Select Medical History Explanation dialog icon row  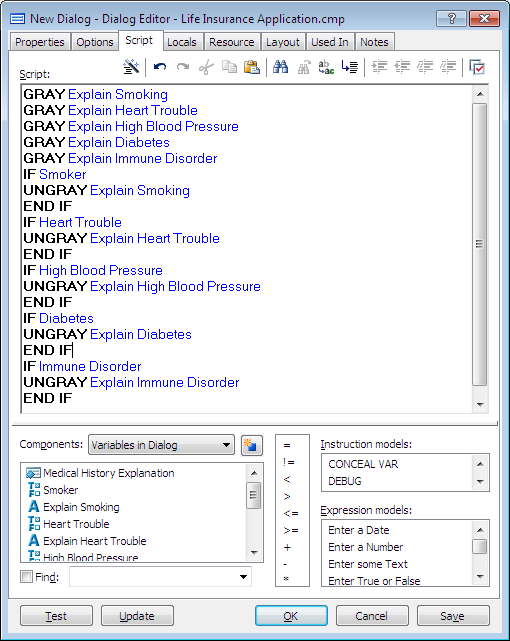(x=135, y=473)
